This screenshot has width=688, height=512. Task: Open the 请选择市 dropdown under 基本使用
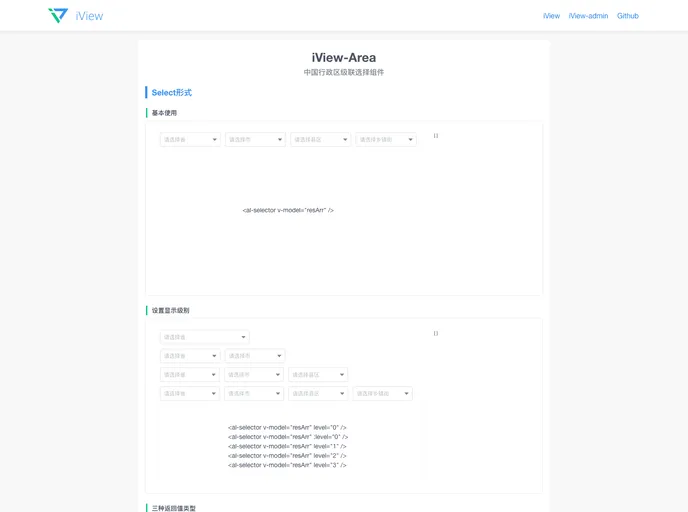click(255, 140)
